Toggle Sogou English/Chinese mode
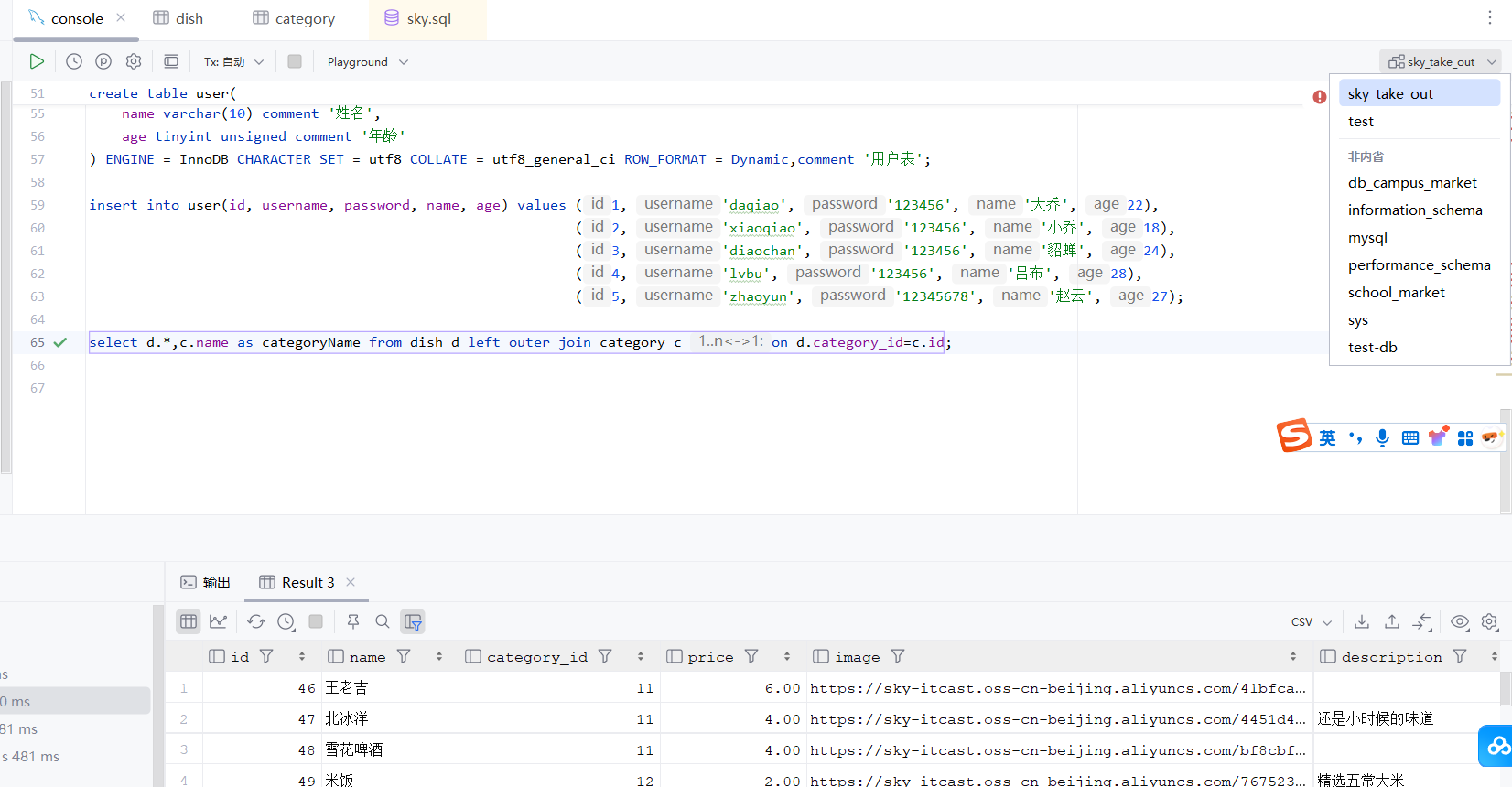The image size is (1512, 787). tap(1327, 438)
